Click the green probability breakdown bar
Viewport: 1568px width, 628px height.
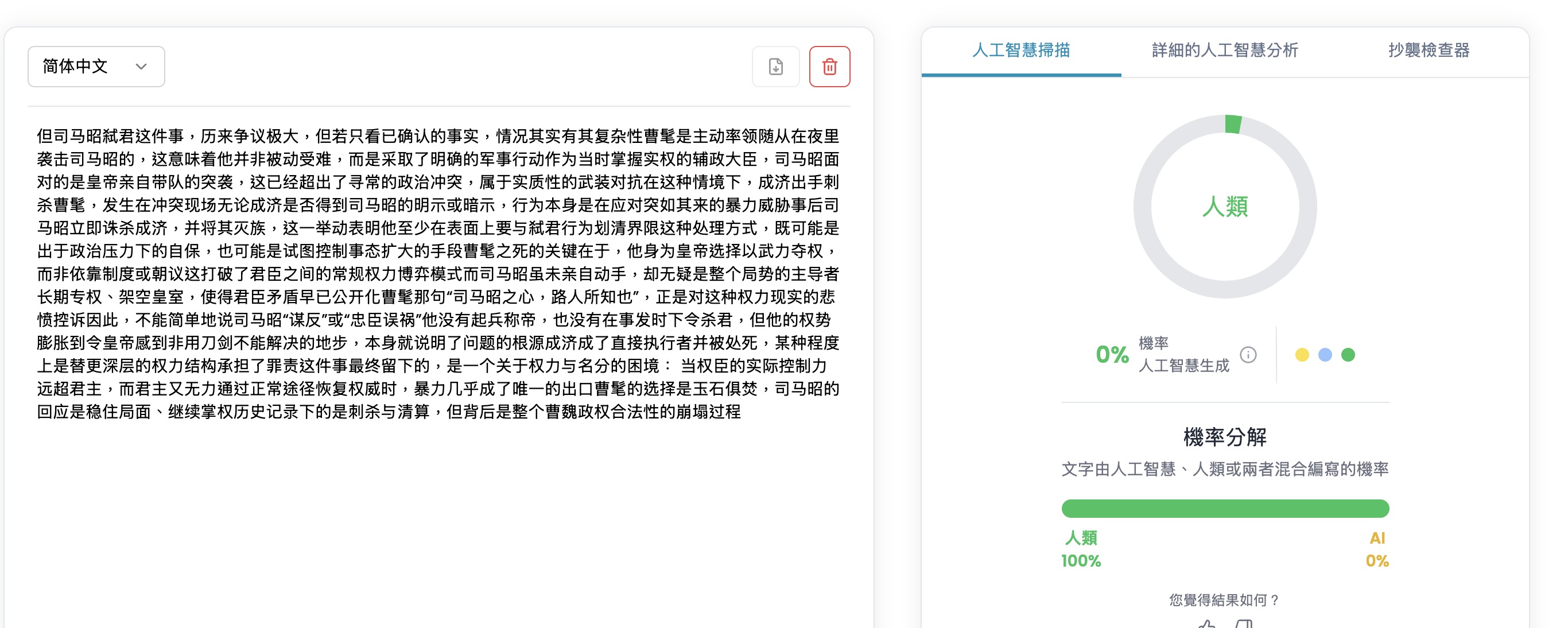[x=1225, y=508]
